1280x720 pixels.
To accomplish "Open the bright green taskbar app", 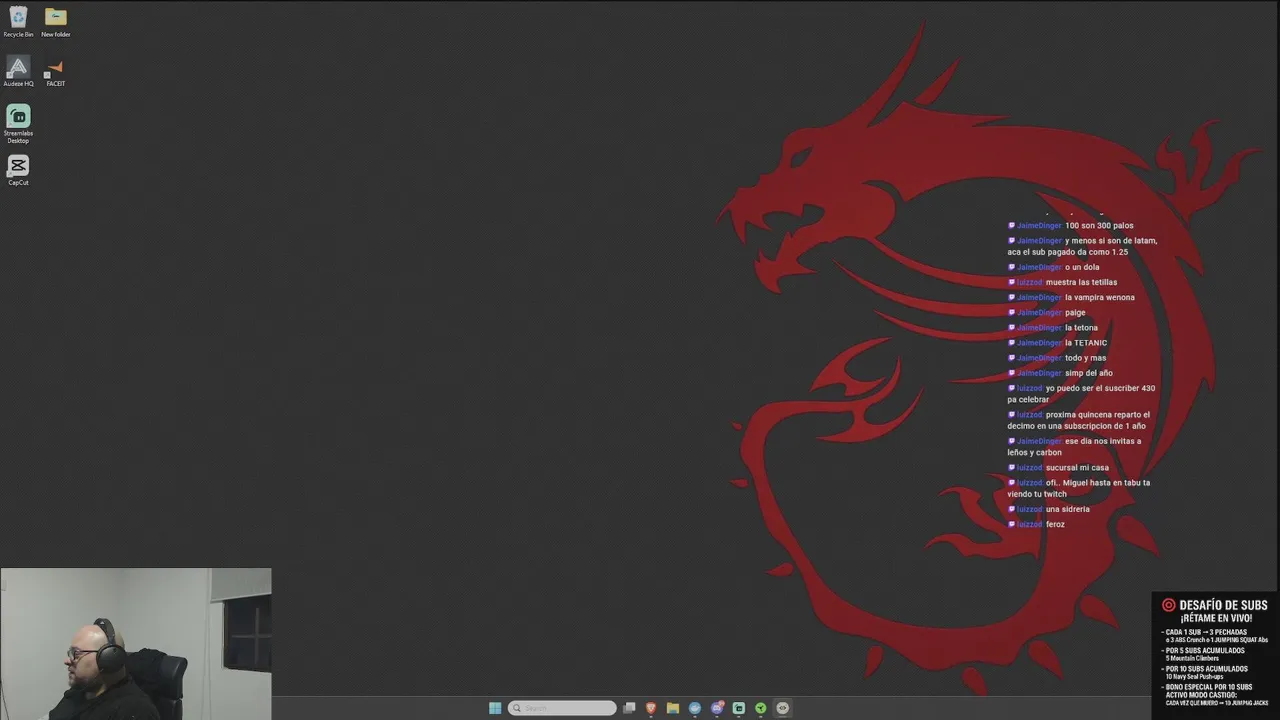I will [x=761, y=708].
